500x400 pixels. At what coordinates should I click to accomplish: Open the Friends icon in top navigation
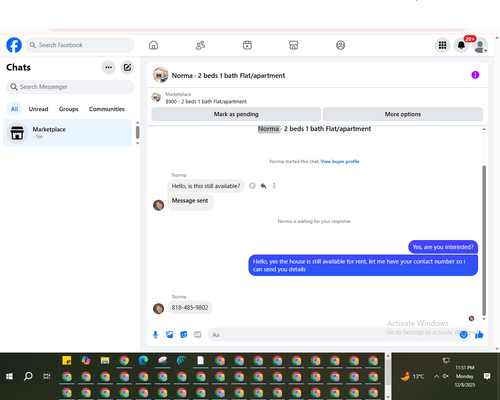pos(200,45)
